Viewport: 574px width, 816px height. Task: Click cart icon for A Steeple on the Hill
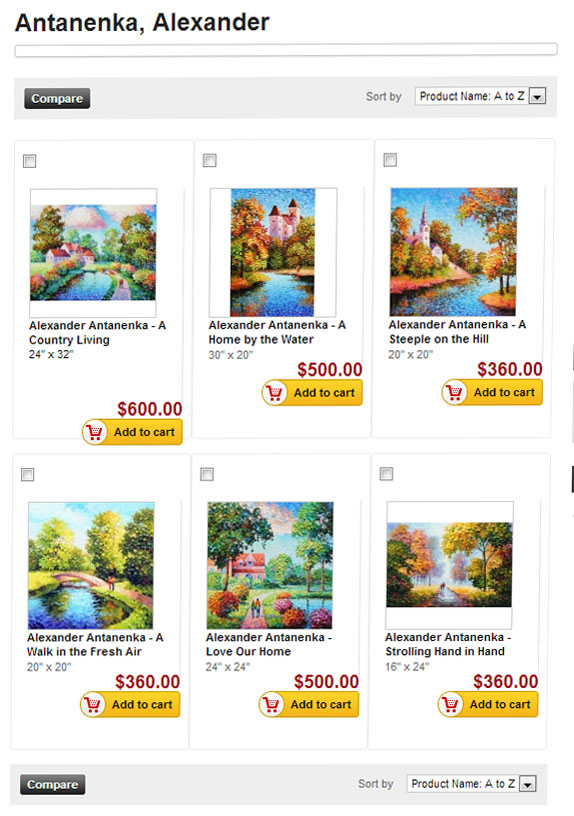pyautogui.click(x=455, y=392)
